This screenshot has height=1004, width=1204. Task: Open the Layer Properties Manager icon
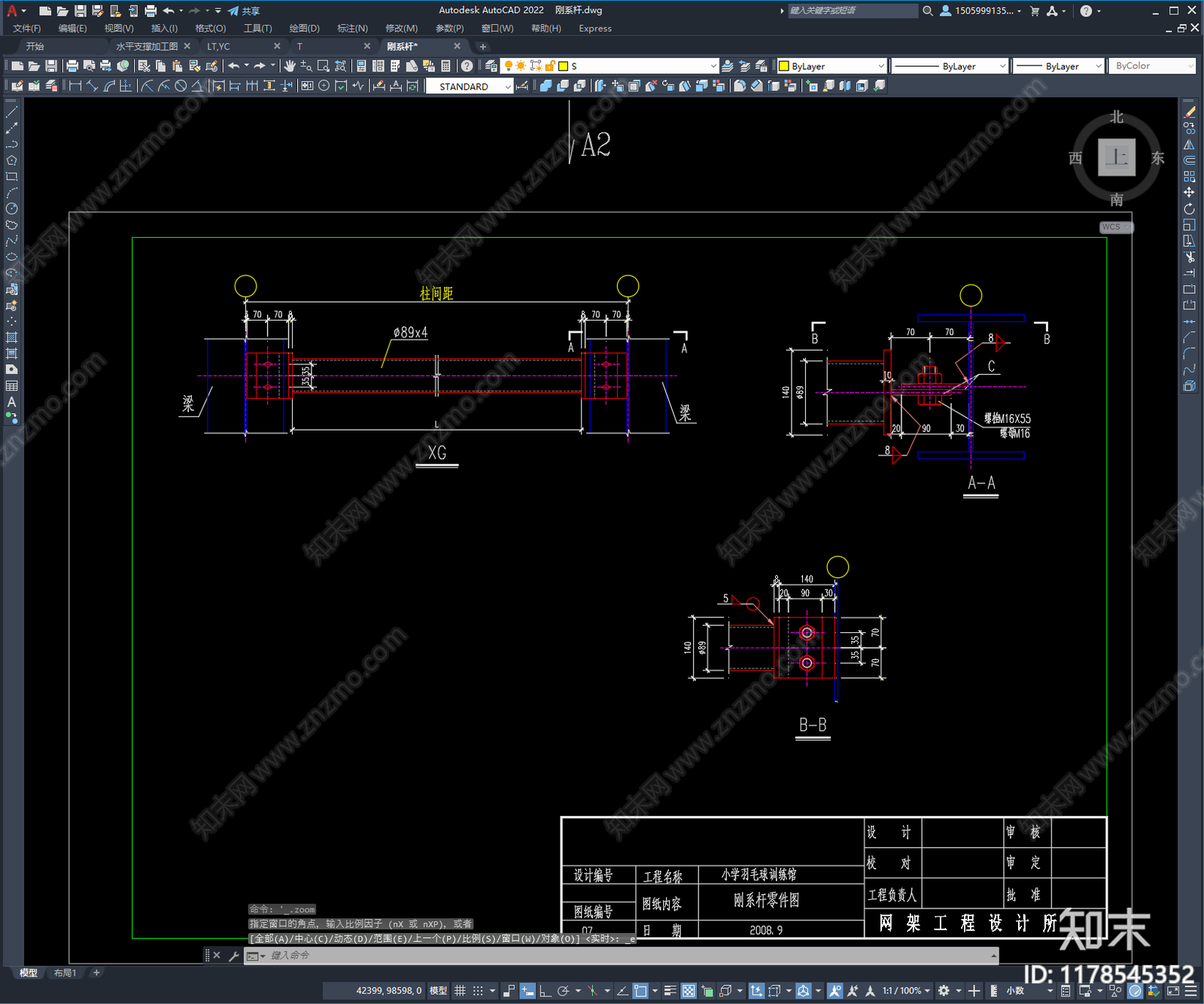click(x=491, y=66)
